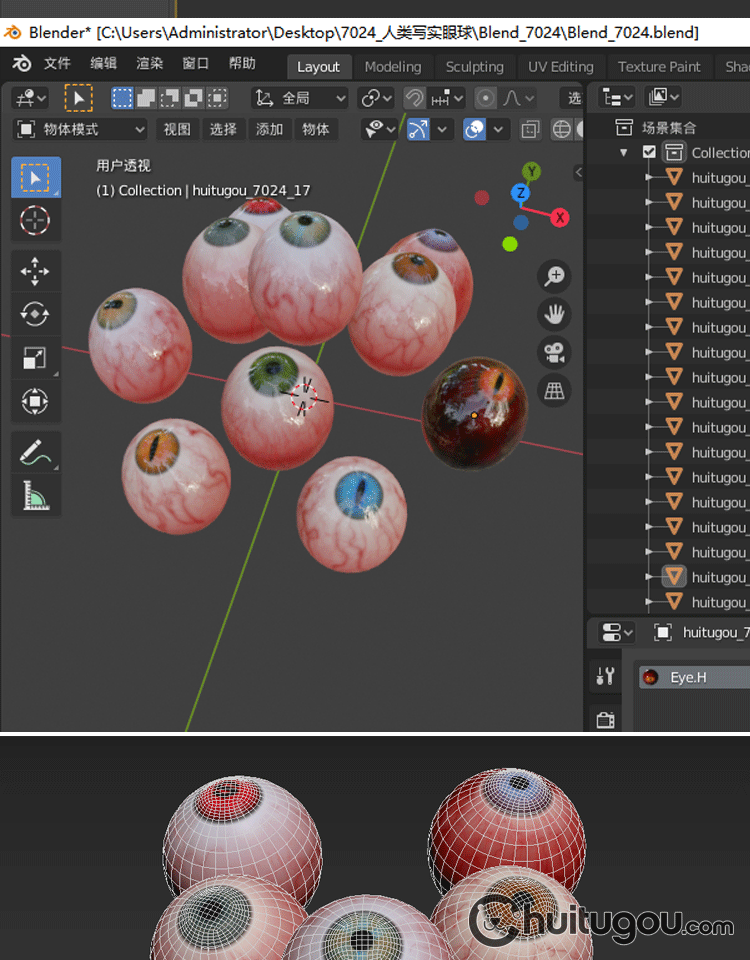Select the 3D Cursor tool
Screen dimensions: 750x960
[35, 221]
